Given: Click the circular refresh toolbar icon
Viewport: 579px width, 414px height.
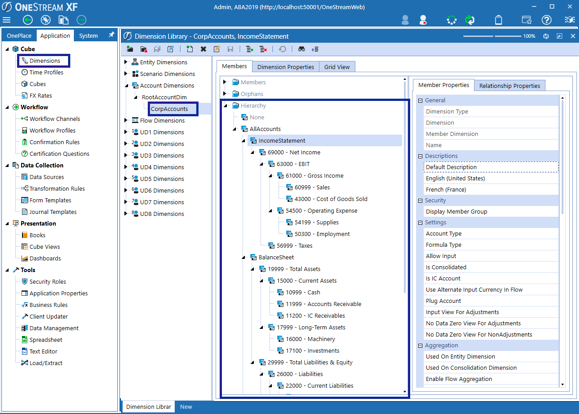Looking at the screenshot, I should click(282, 49).
